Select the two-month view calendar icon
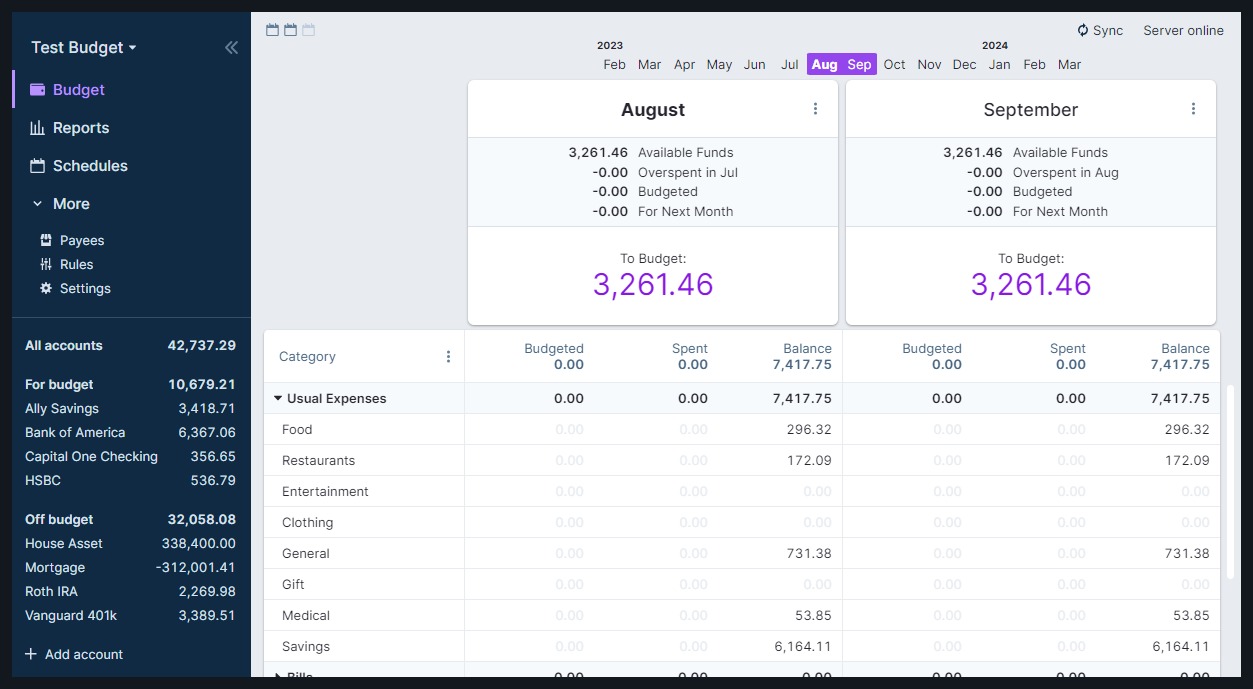 pyautogui.click(x=290, y=30)
